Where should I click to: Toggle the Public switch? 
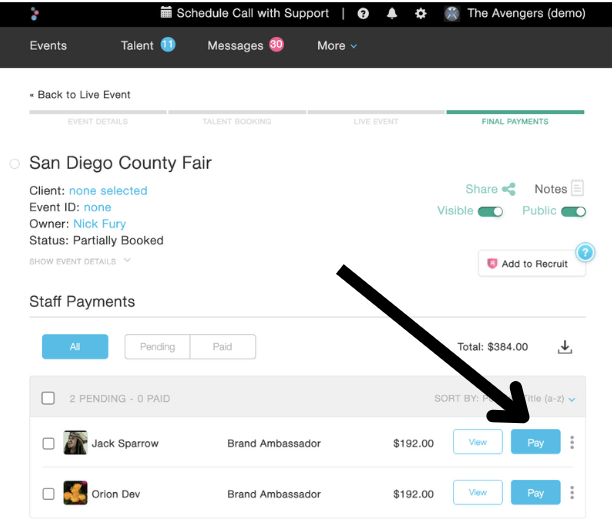[x=573, y=211]
